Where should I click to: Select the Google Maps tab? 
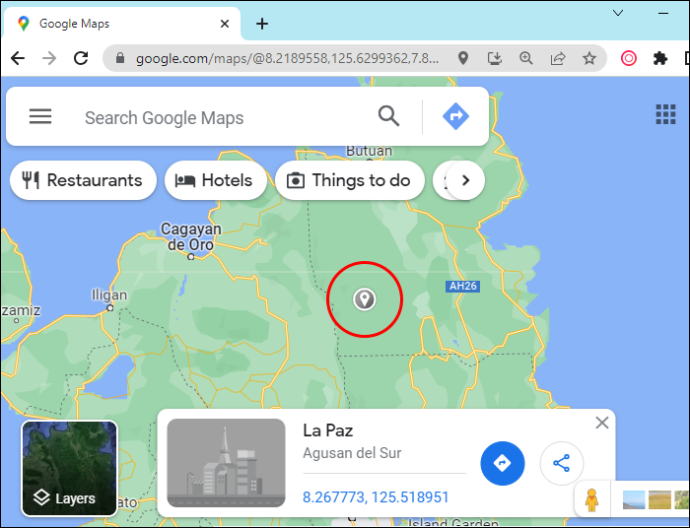122,24
